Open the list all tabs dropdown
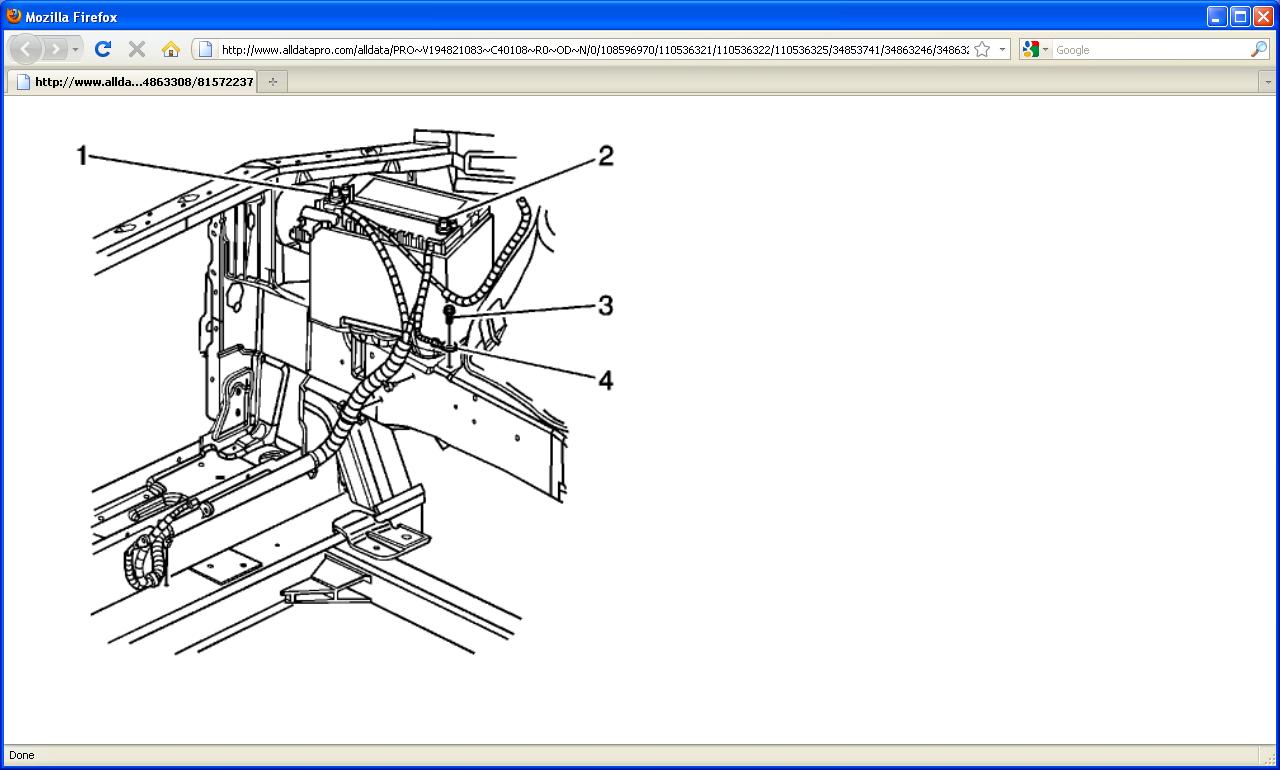The width and height of the screenshot is (1280, 770). (x=1268, y=82)
